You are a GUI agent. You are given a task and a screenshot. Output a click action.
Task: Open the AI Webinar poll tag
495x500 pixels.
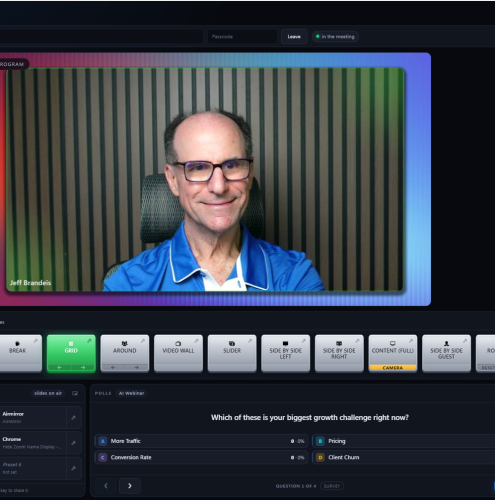(132, 393)
